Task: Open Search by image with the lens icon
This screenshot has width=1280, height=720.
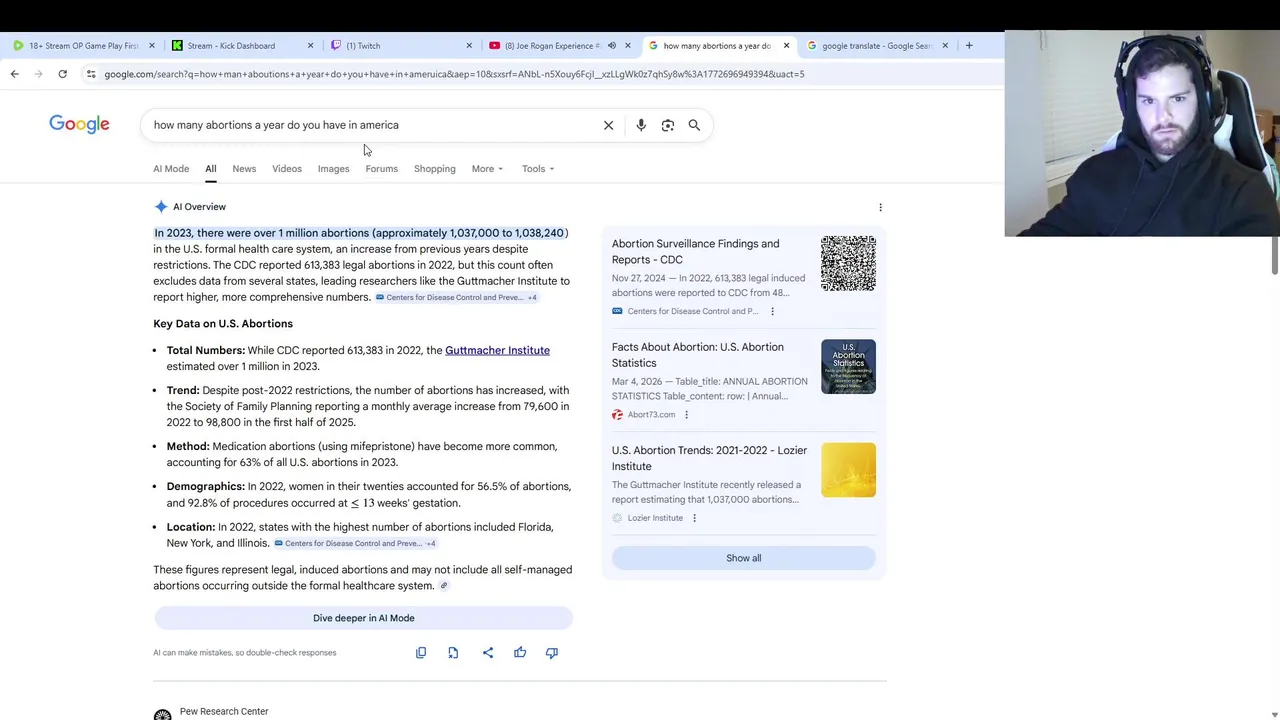Action: tap(668, 125)
